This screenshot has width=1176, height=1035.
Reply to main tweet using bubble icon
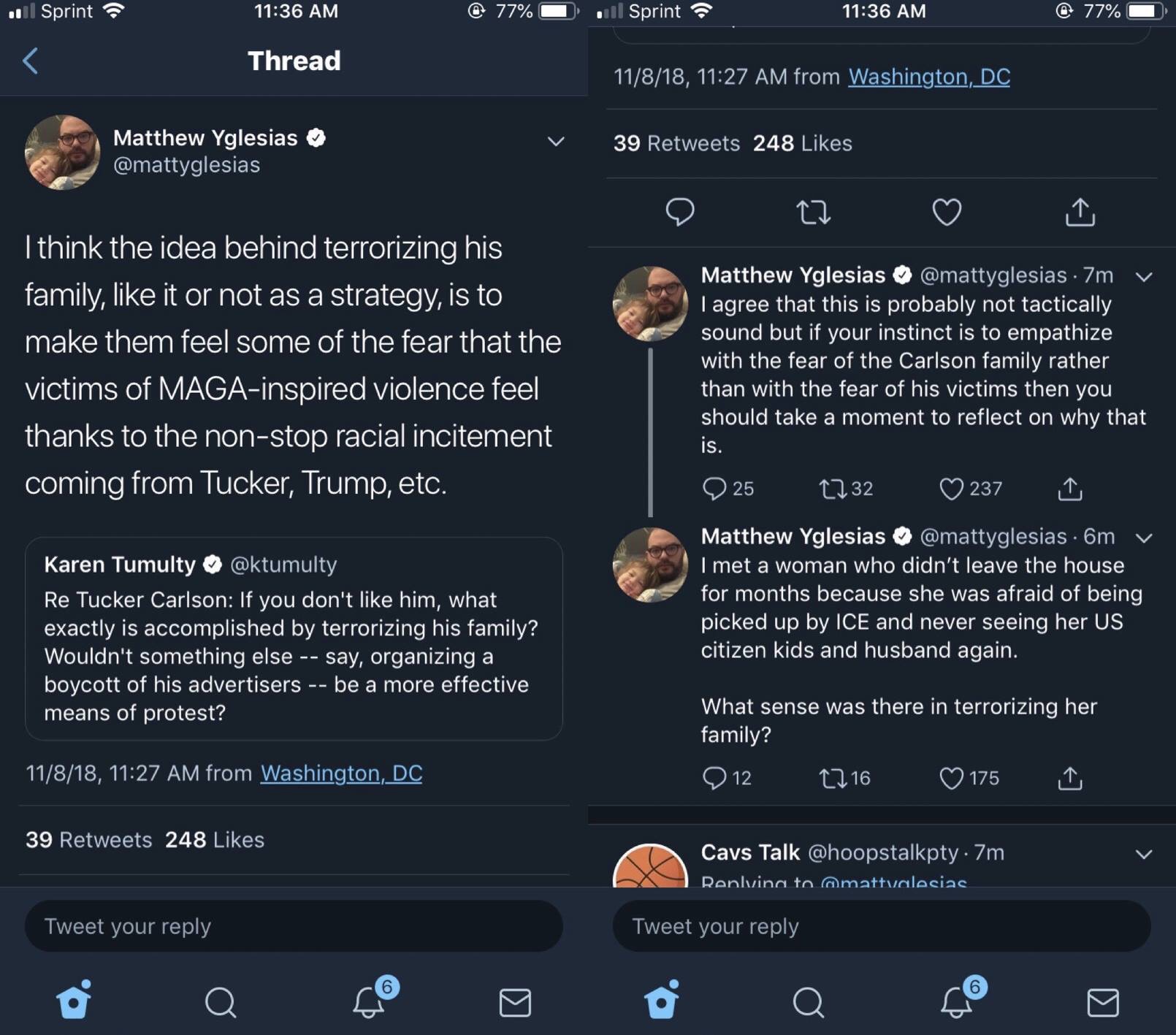click(x=679, y=213)
